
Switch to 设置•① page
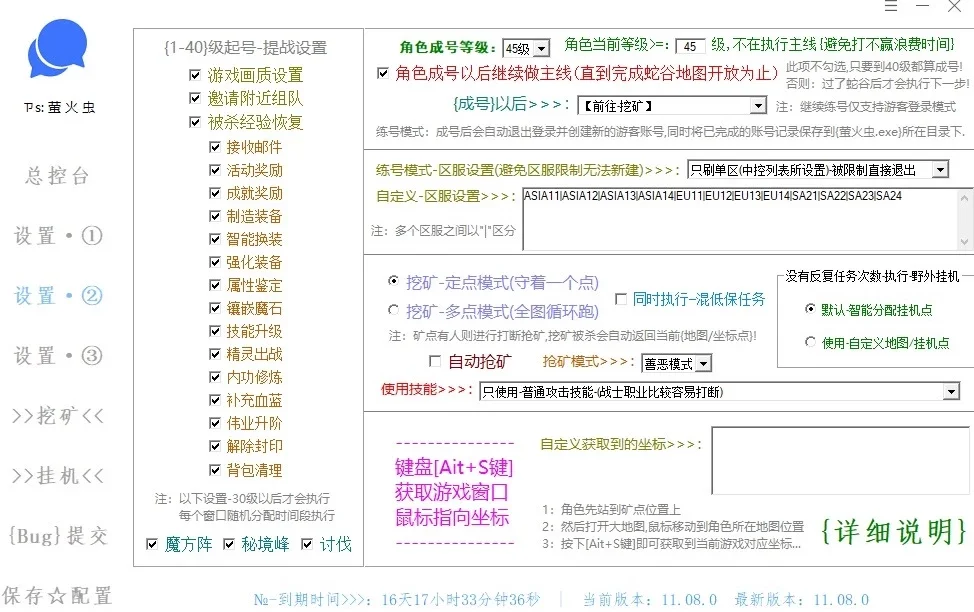pos(58,236)
